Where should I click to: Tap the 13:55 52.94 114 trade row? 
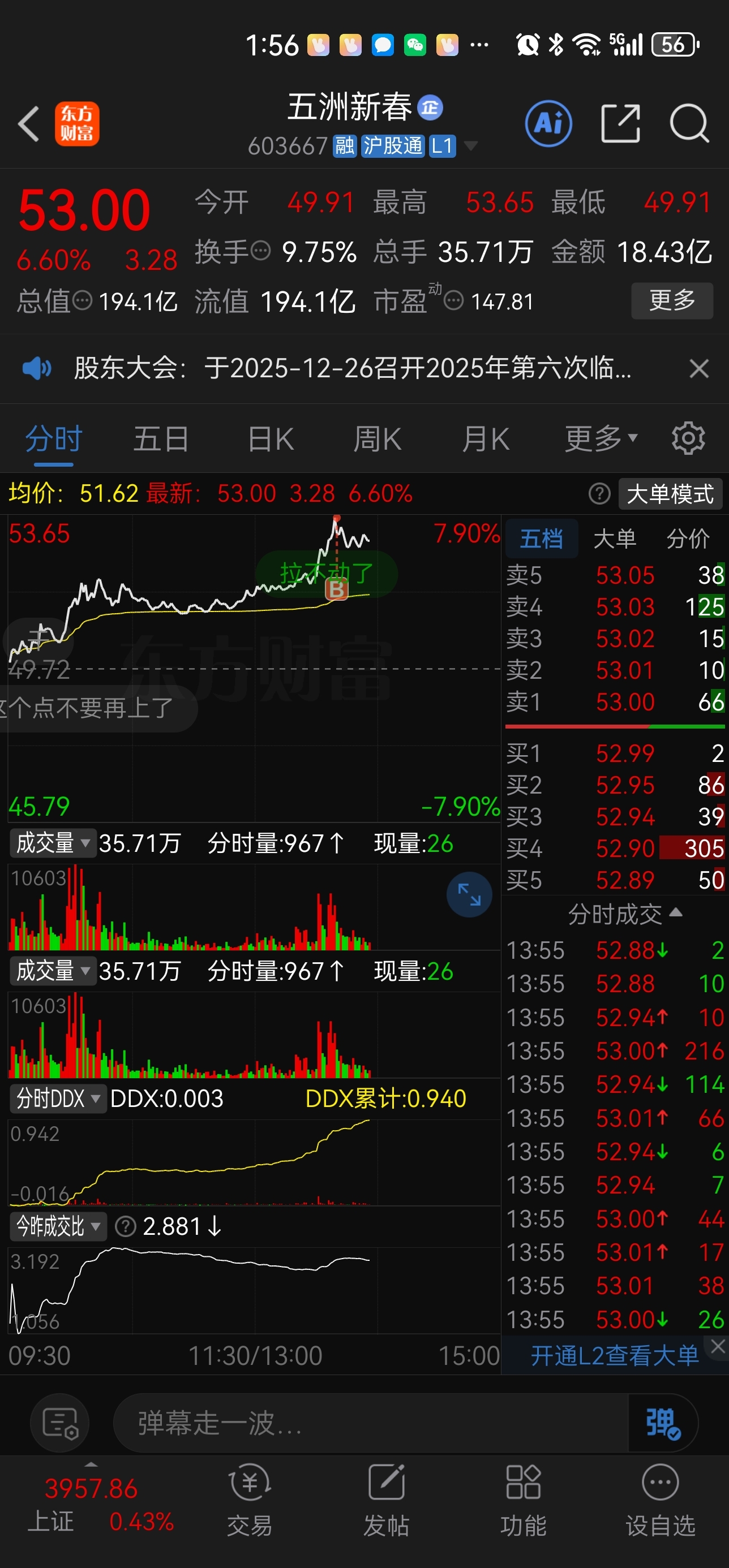pos(615,1085)
